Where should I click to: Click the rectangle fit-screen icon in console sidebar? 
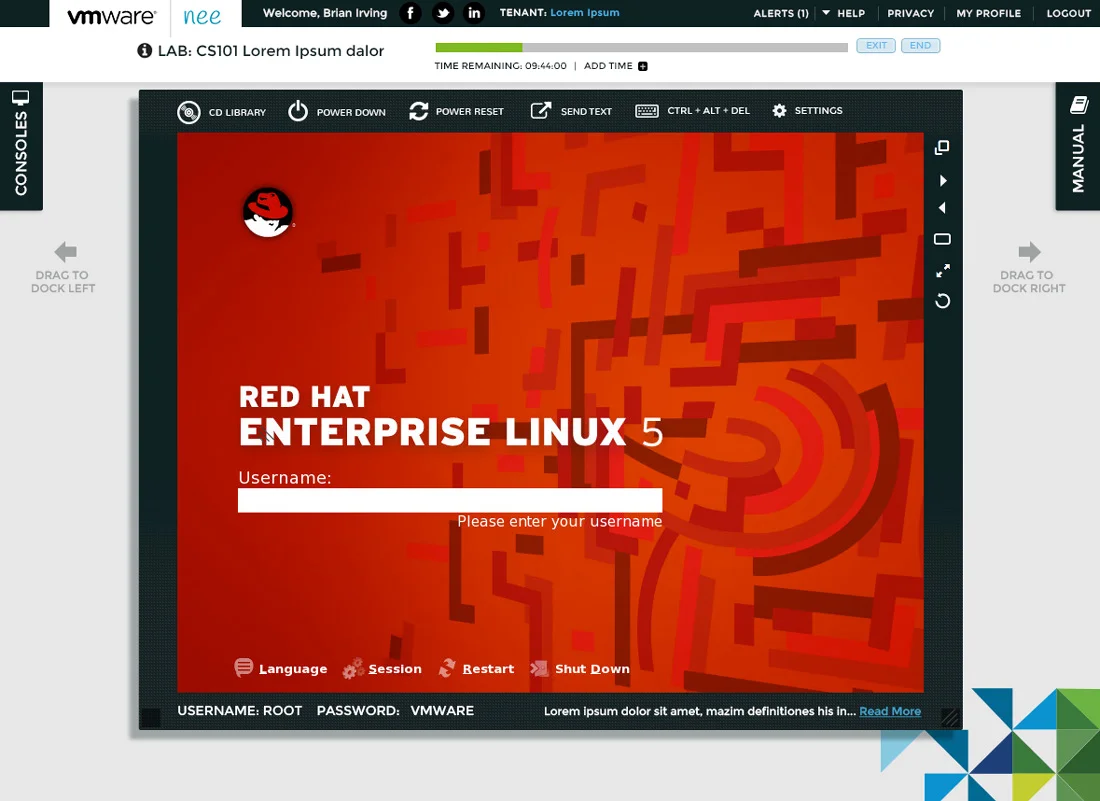click(942, 239)
